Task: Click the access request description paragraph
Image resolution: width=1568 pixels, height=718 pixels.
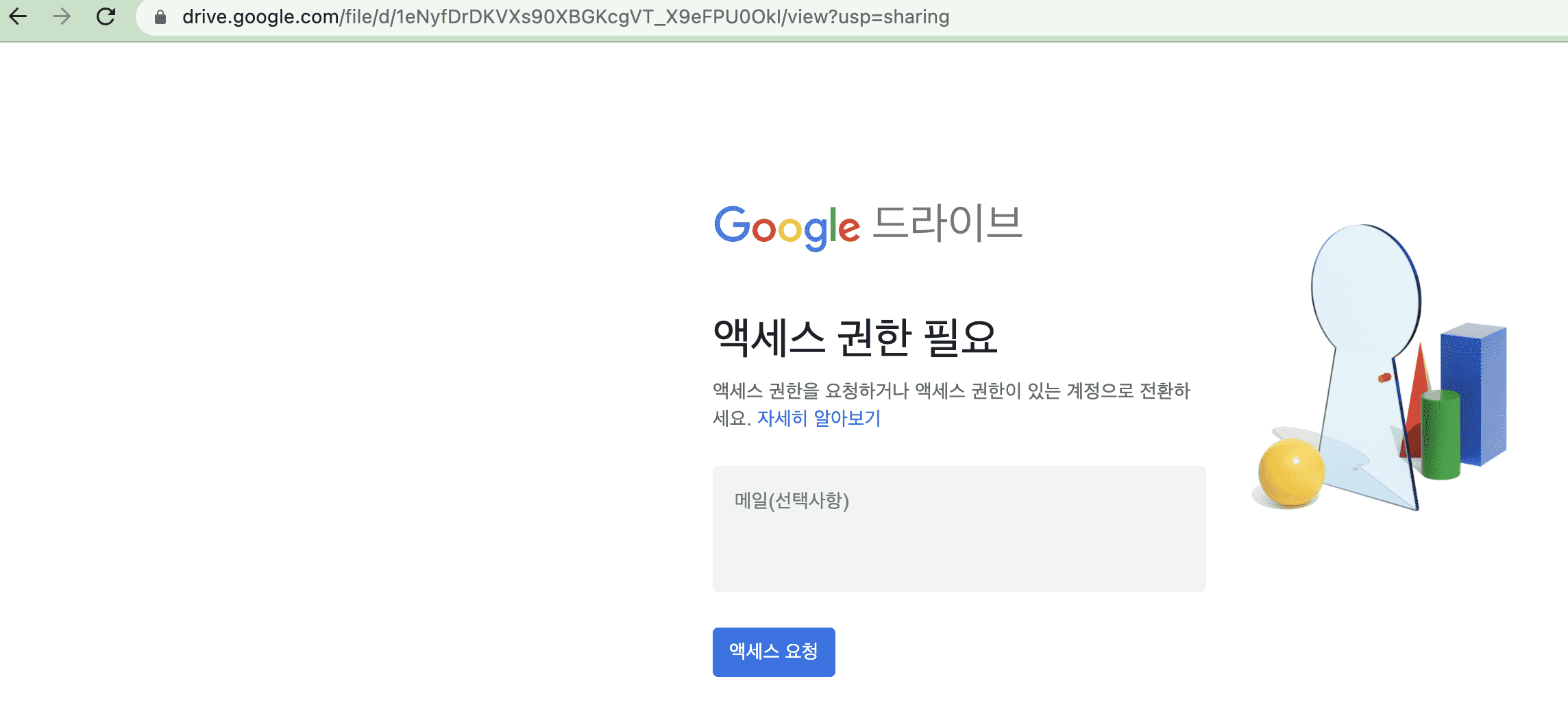Action: tap(951, 404)
